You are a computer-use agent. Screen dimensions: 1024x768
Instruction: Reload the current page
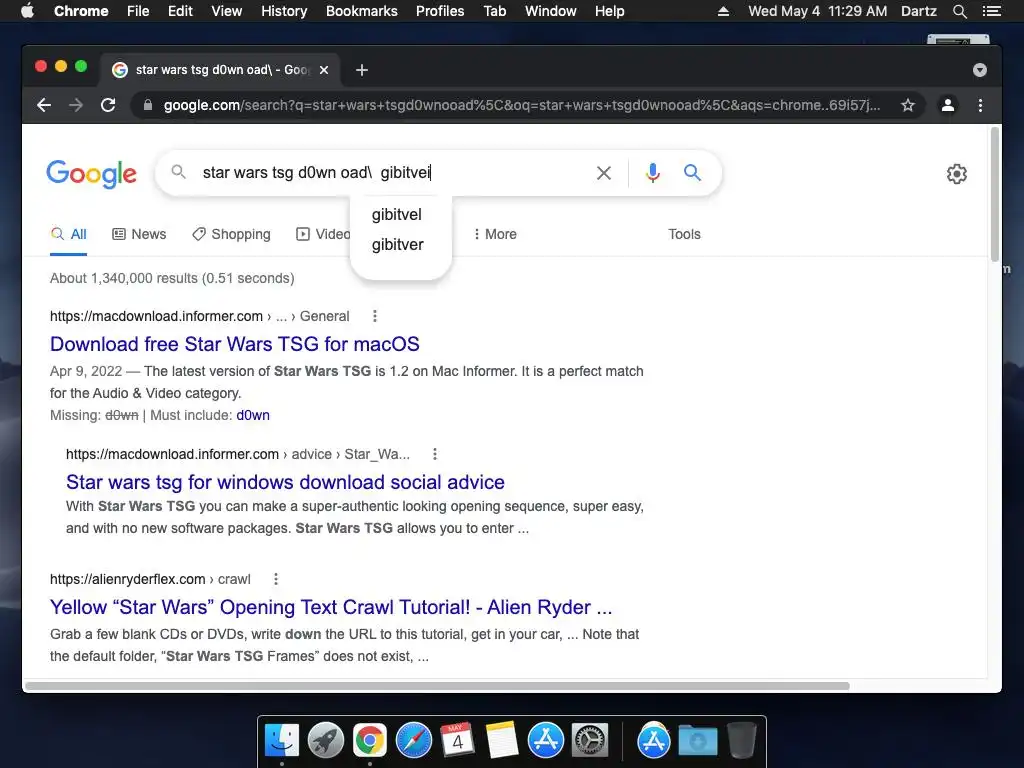coord(108,105)
